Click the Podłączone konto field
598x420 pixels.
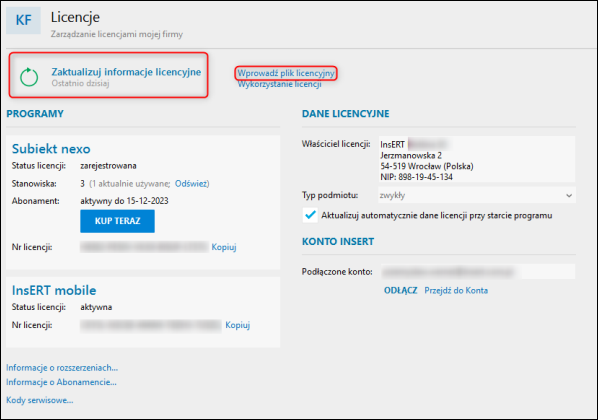[478, 272]
